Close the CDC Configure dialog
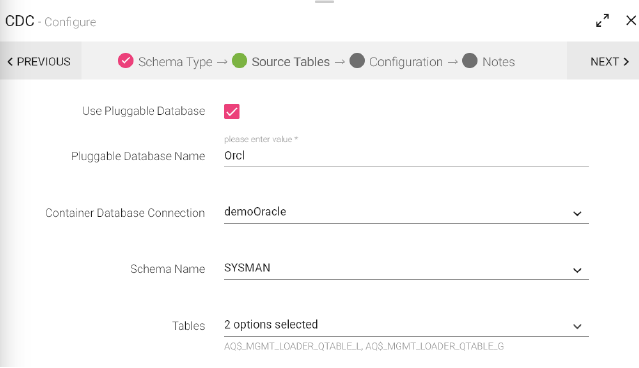639x368 pixels. point(631,20)
